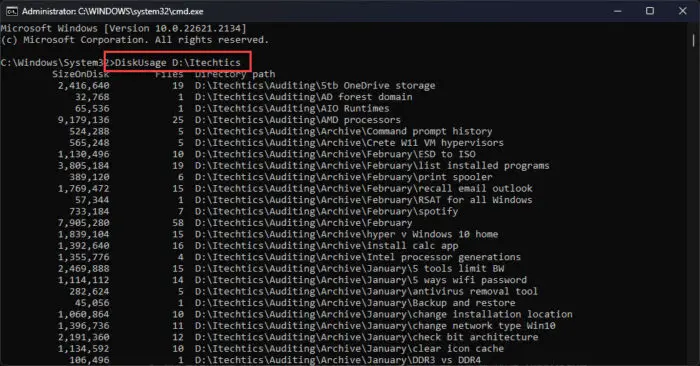
Task: Click the 'January\5 tools limit BW' path row
Action: (x=350, y=269)
